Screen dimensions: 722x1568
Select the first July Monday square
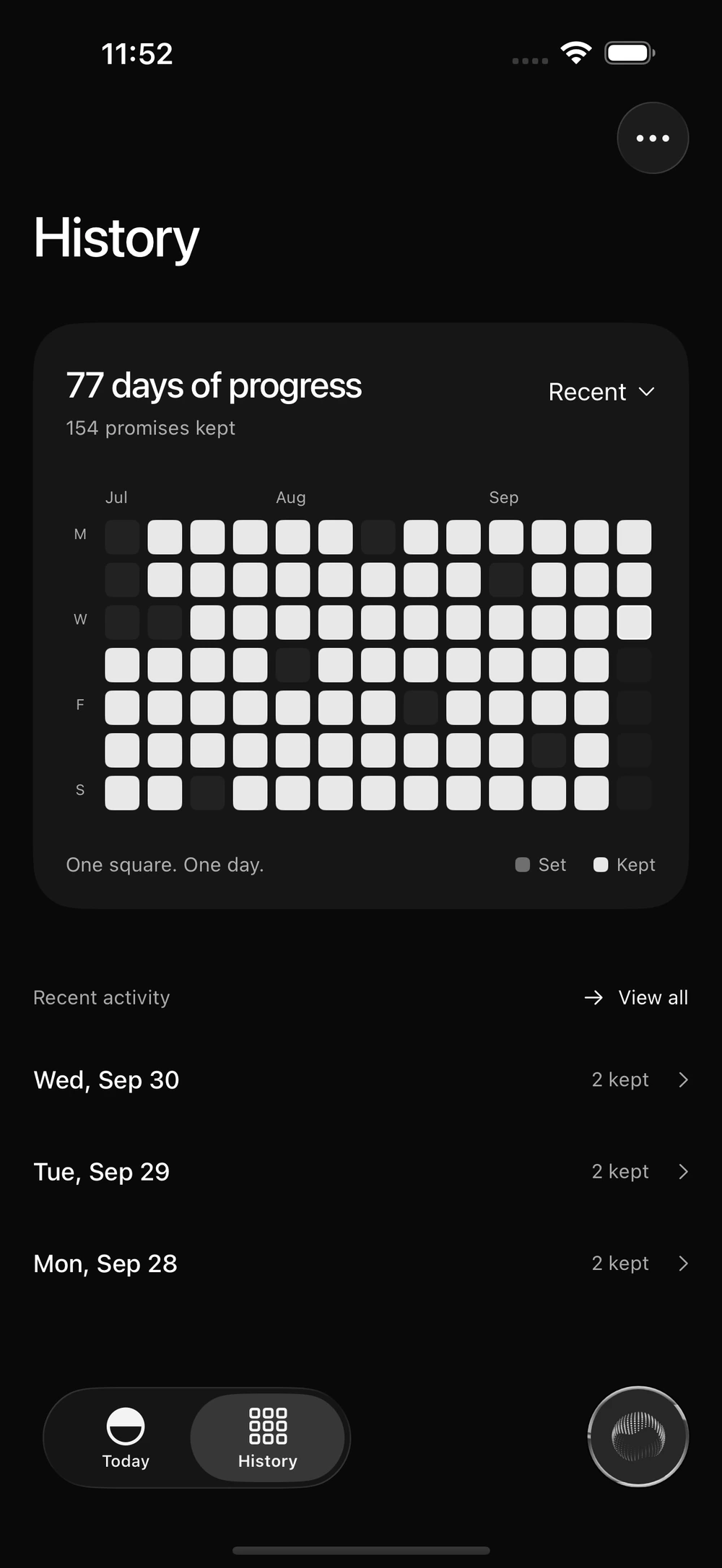(x=122, y=537)
